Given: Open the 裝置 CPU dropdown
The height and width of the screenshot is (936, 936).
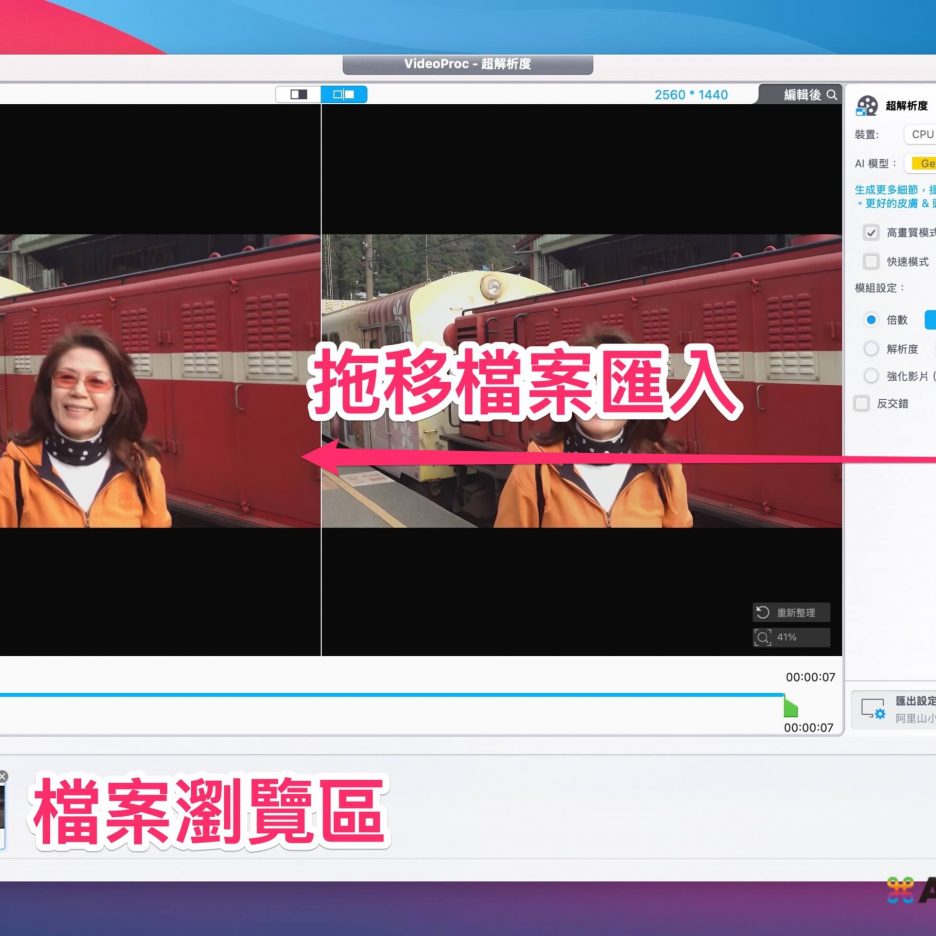Looking at the screenshot, I should [x=920, y=134].
